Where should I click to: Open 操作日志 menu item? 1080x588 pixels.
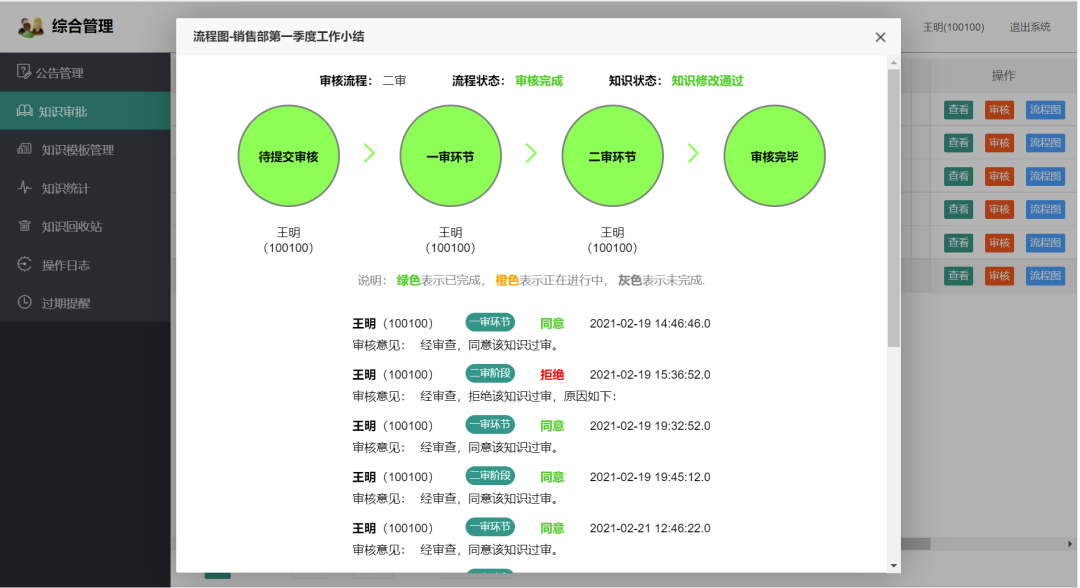click(x=66, y=265)
